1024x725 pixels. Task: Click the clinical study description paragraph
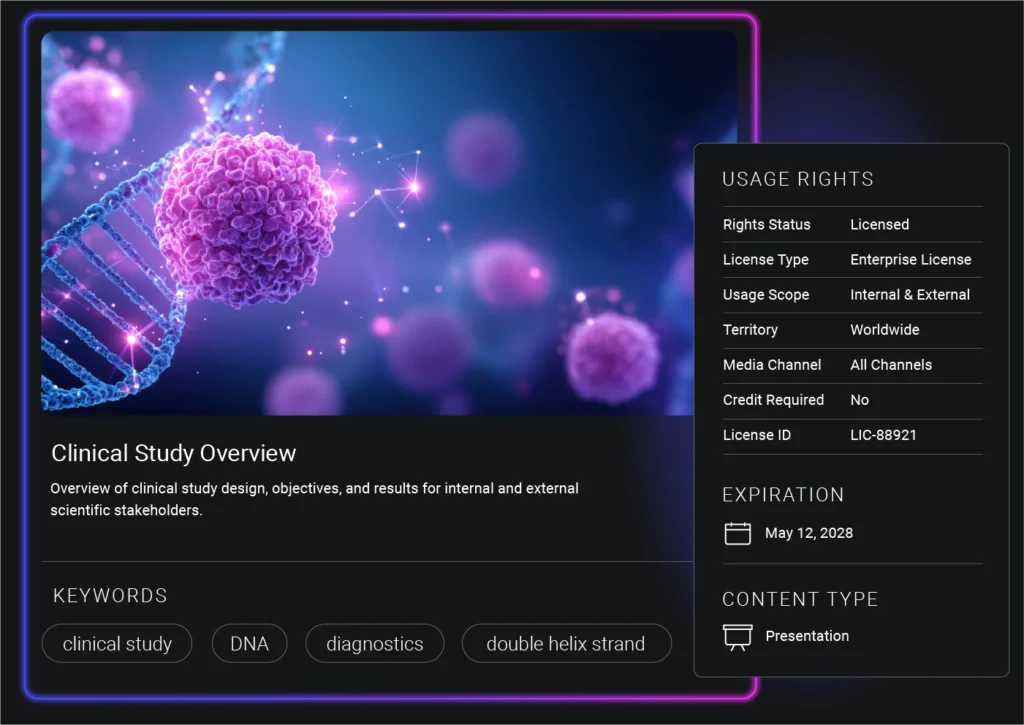(314, 499)
